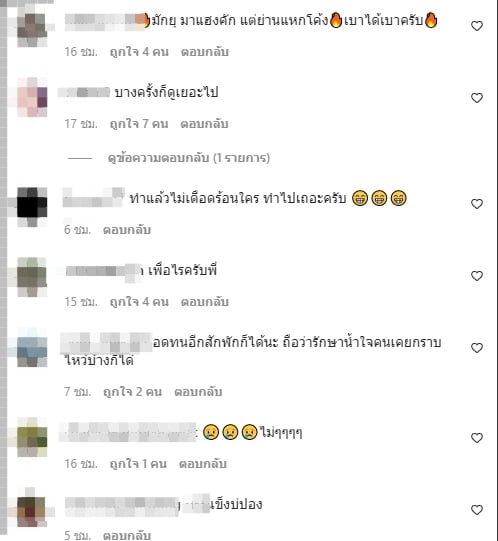Image resolution: width=498 pixels, height=541 pixels.
Task: Like the comment with three sad emojis
Action: [477, 438]
